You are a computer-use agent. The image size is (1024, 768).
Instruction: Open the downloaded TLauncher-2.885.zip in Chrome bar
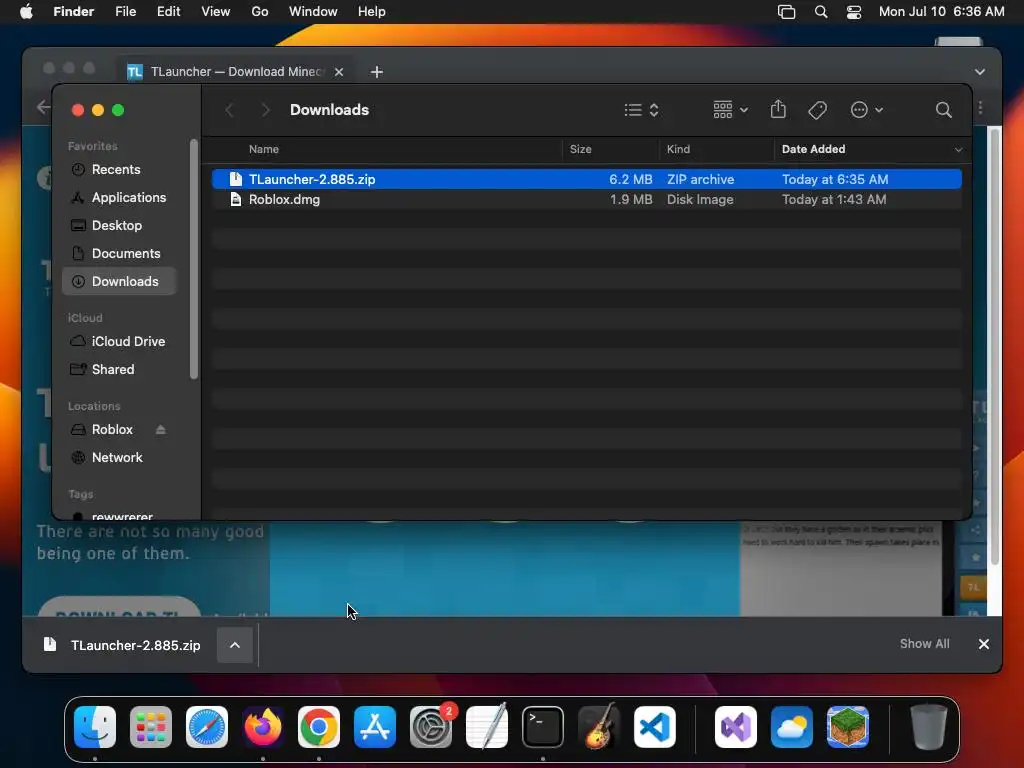[122, 645]
